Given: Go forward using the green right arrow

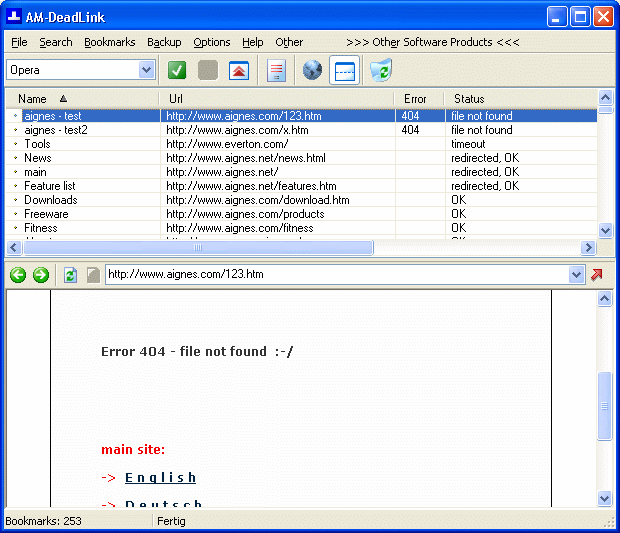Looking at the screenshot, I should [40, 275].
